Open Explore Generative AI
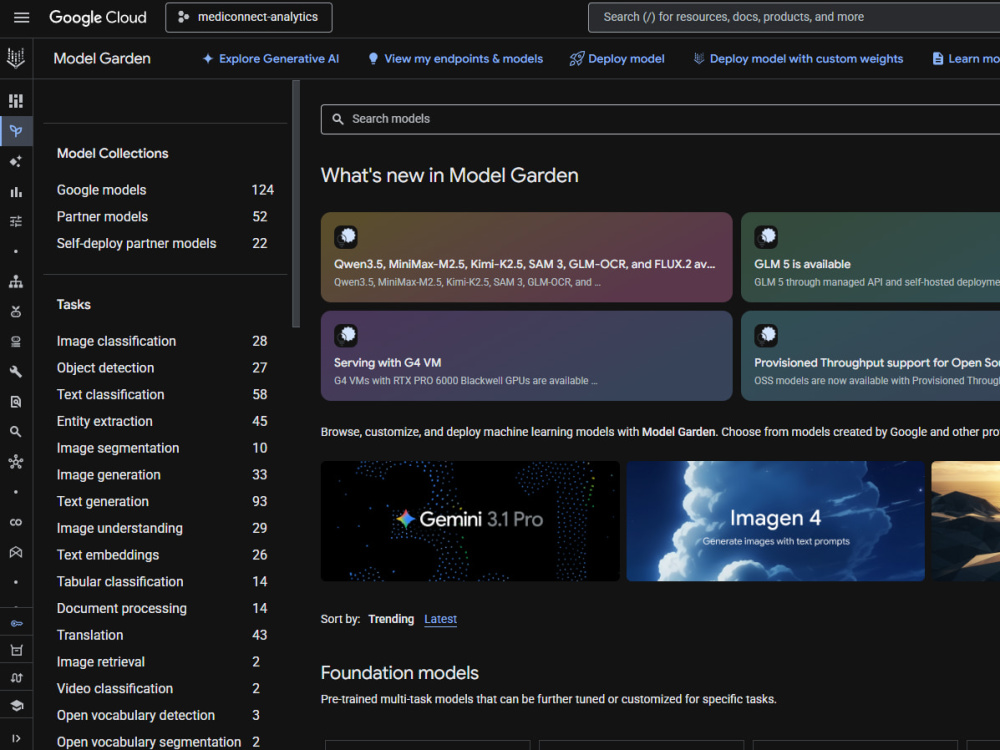Viewport: 1000px width, 750px height. click(270, 59)
